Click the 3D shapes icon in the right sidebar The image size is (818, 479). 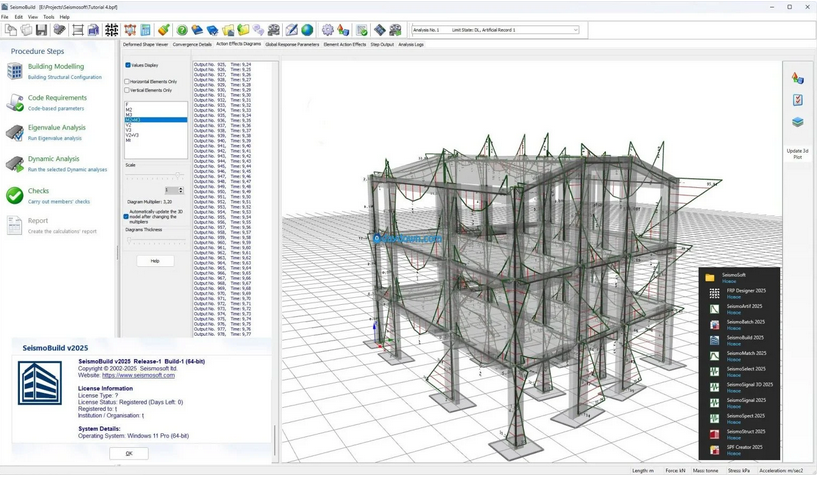797,78
